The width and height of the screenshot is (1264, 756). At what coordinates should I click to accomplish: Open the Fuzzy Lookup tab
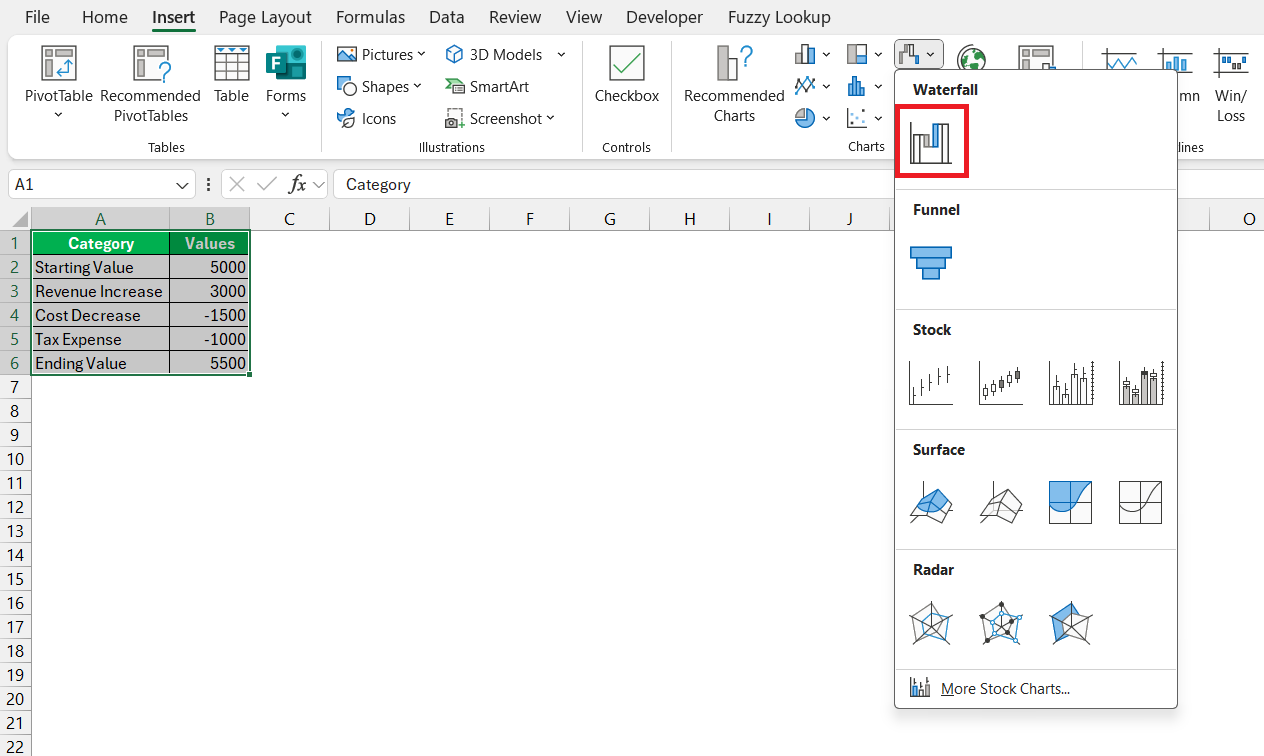click(x=779, y=17)
